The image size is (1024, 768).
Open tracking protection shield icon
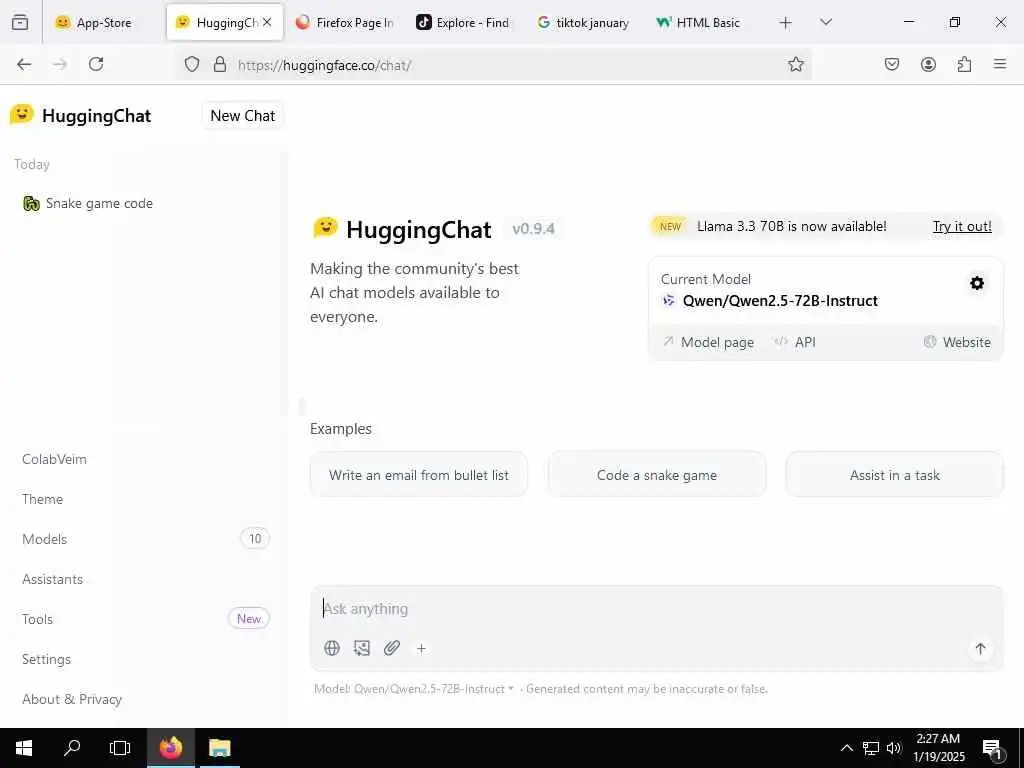pyautogui.click(x=191, y=64)
